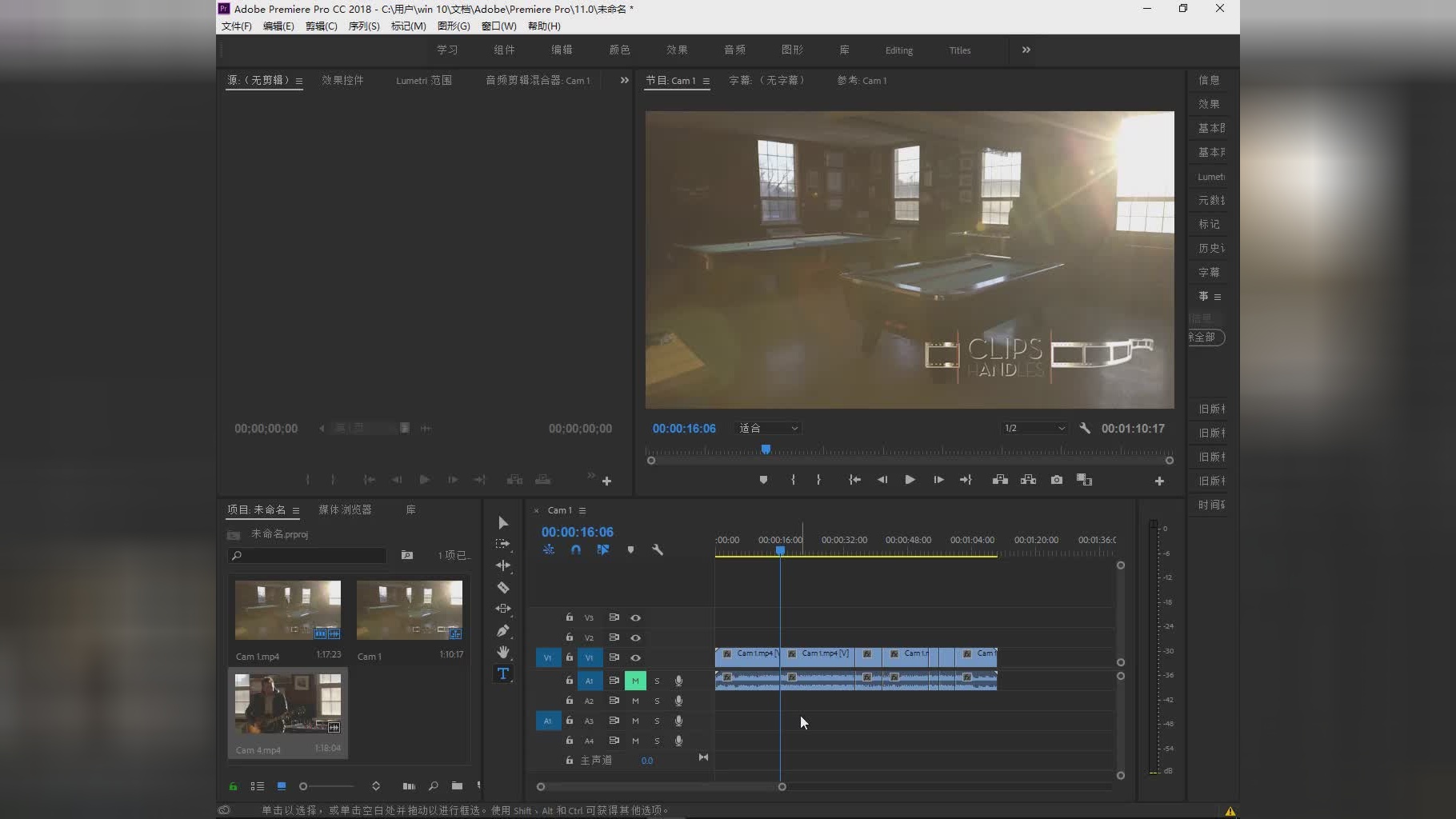Mute track A3

tap(635, 721)
